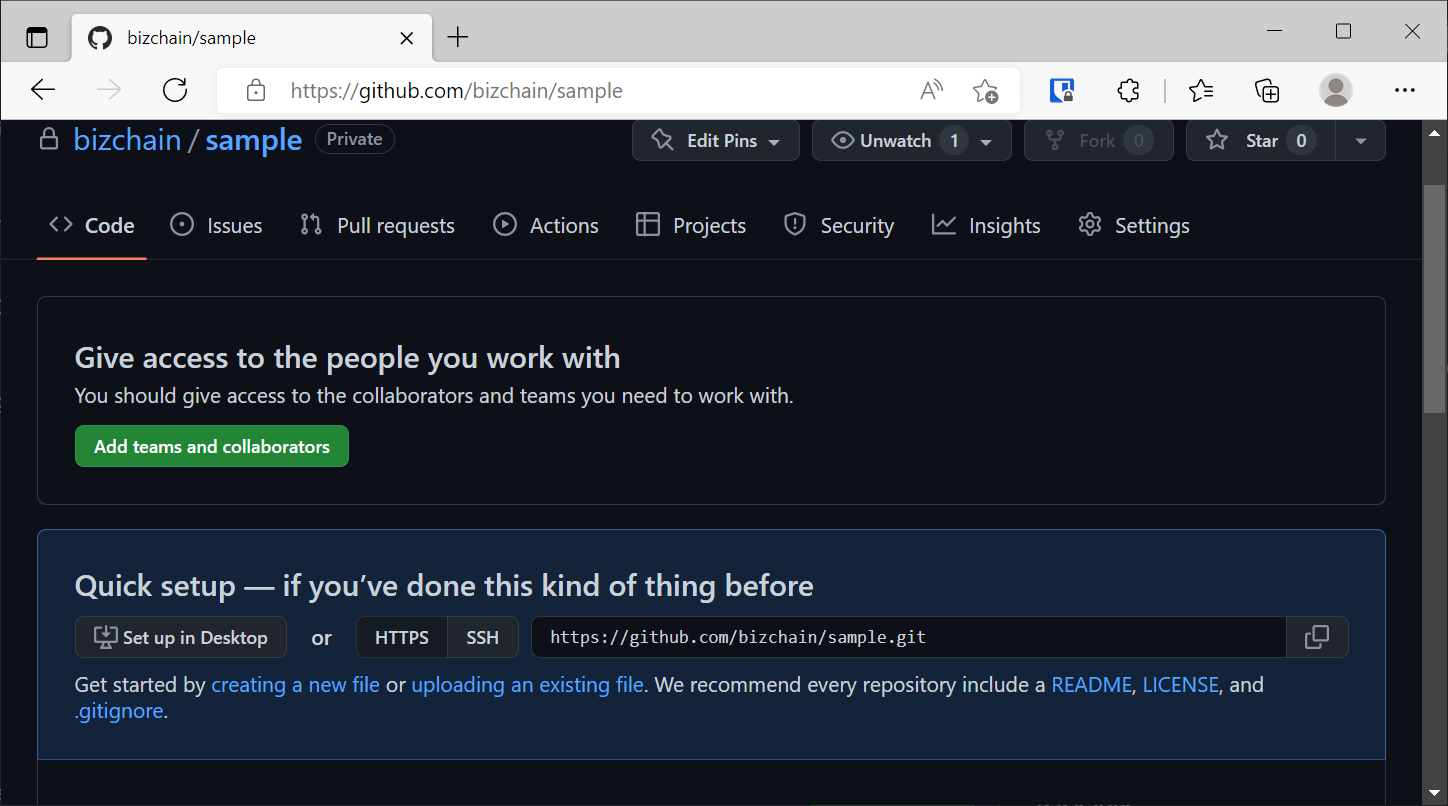Expand the Star button dropdown arrow
The width and height of the screenshot is (1448, 806).
(1360, 140)
